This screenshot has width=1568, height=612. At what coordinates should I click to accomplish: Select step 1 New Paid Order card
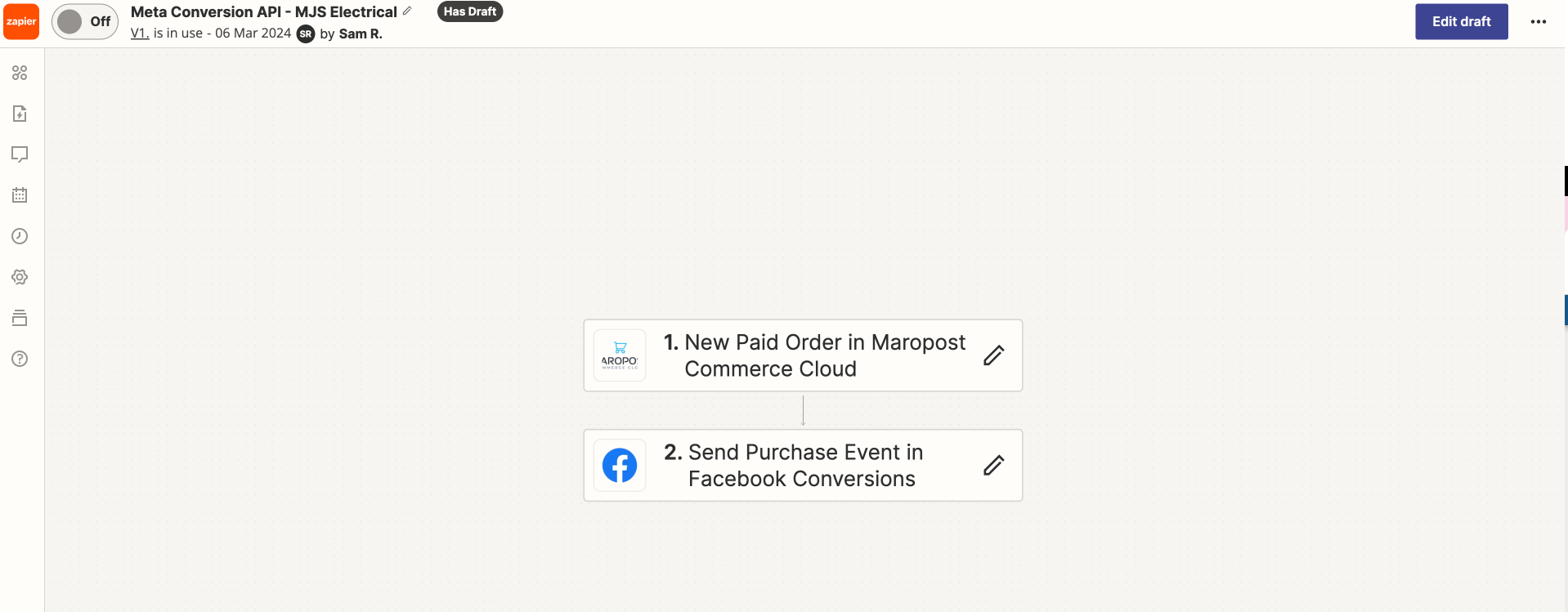[803, 355]
